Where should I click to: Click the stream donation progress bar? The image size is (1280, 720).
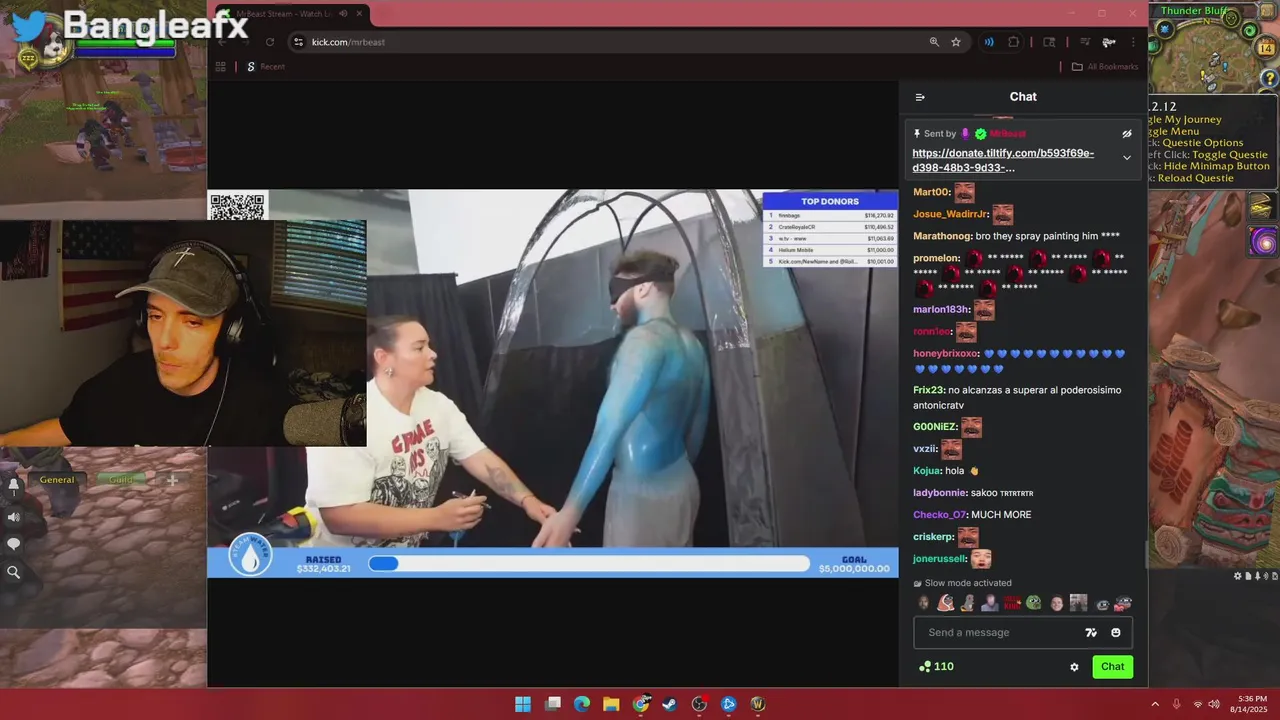(589, 564)
